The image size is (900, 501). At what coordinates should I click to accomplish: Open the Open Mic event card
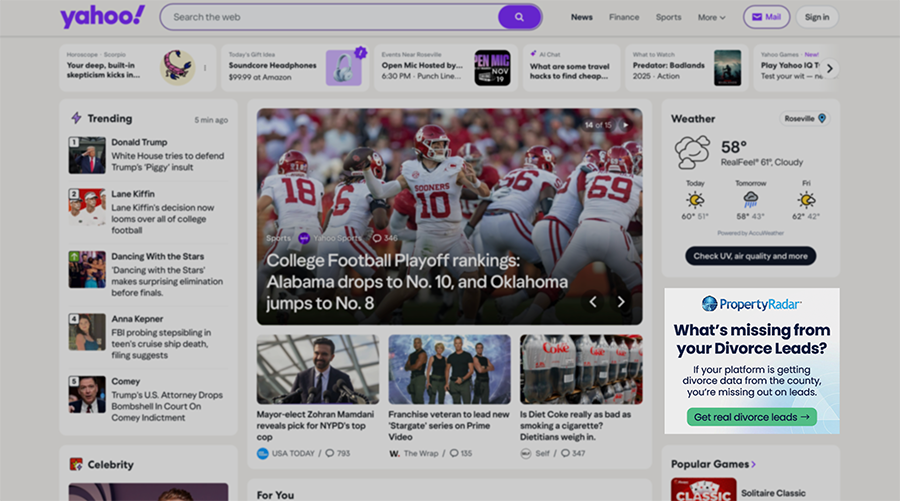point(448,68)
